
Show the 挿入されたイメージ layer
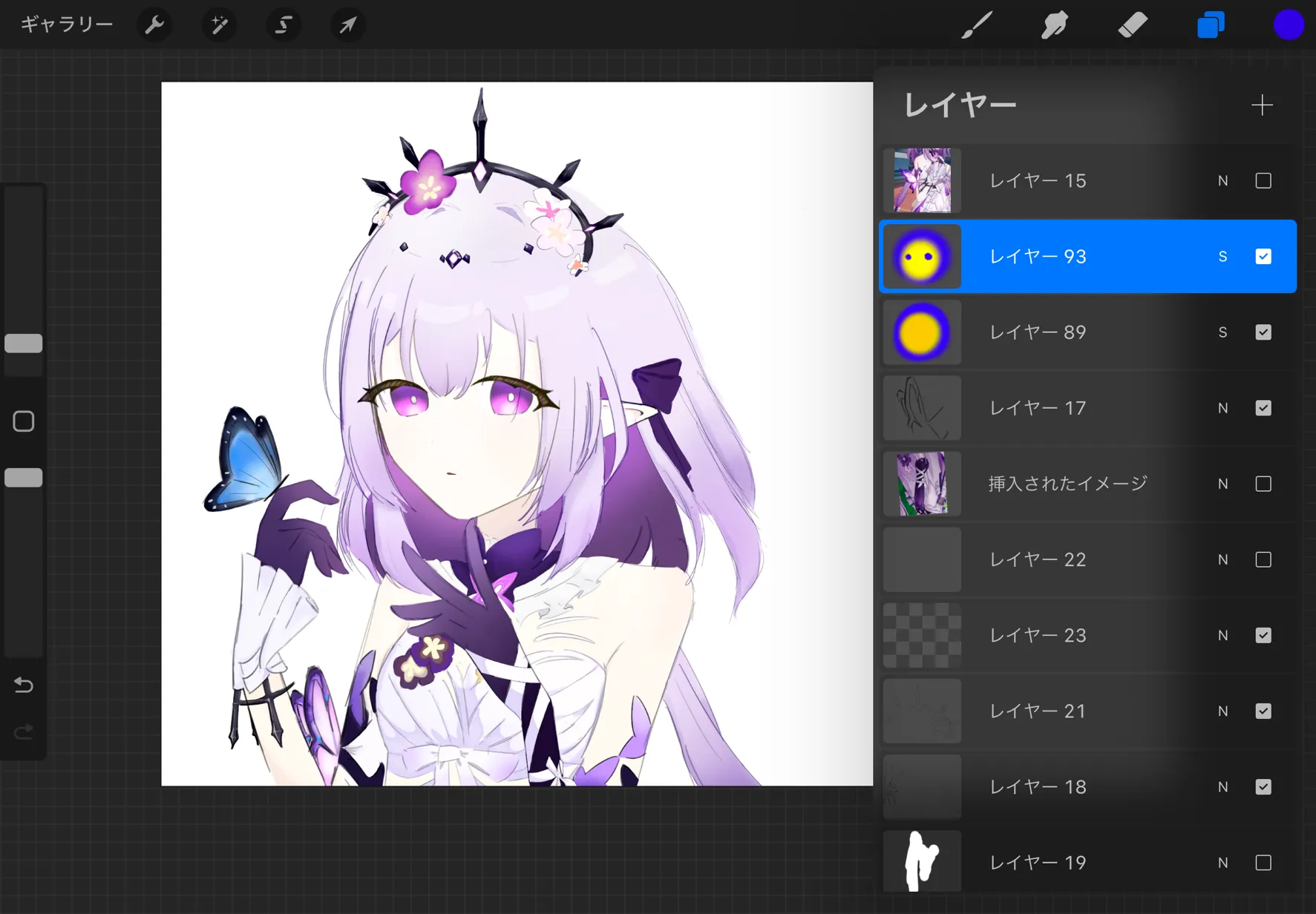point(1263,484)
